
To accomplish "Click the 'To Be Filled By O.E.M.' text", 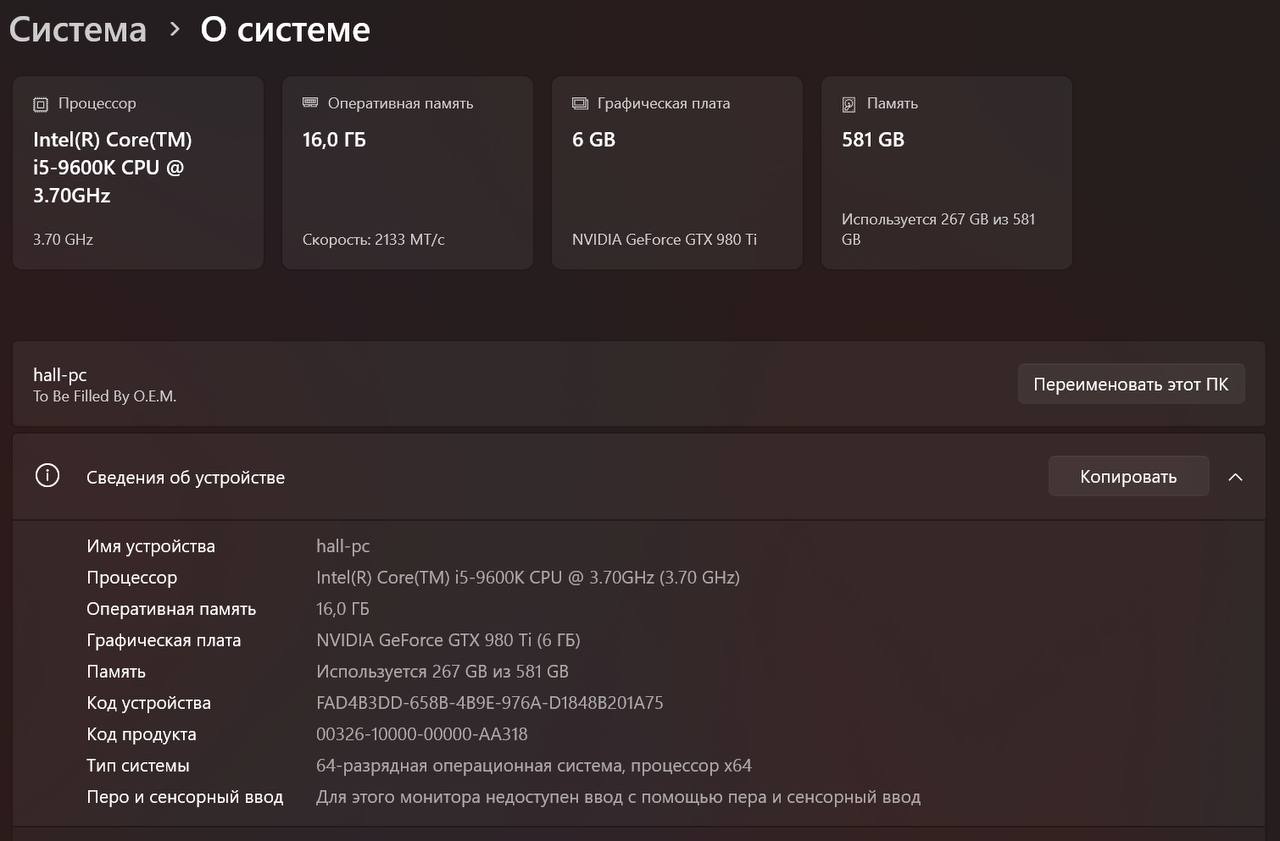I will point(105,396).
